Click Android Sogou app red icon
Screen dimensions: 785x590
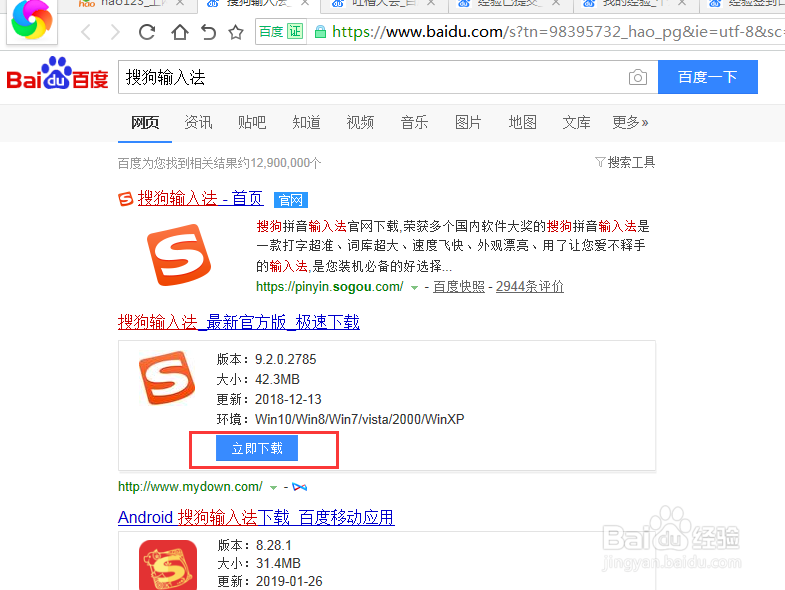(168, 565)
